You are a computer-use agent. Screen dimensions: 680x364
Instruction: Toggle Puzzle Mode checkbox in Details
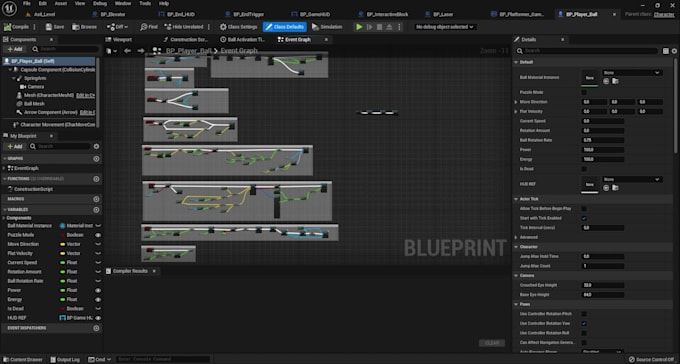tap(584, 92)
